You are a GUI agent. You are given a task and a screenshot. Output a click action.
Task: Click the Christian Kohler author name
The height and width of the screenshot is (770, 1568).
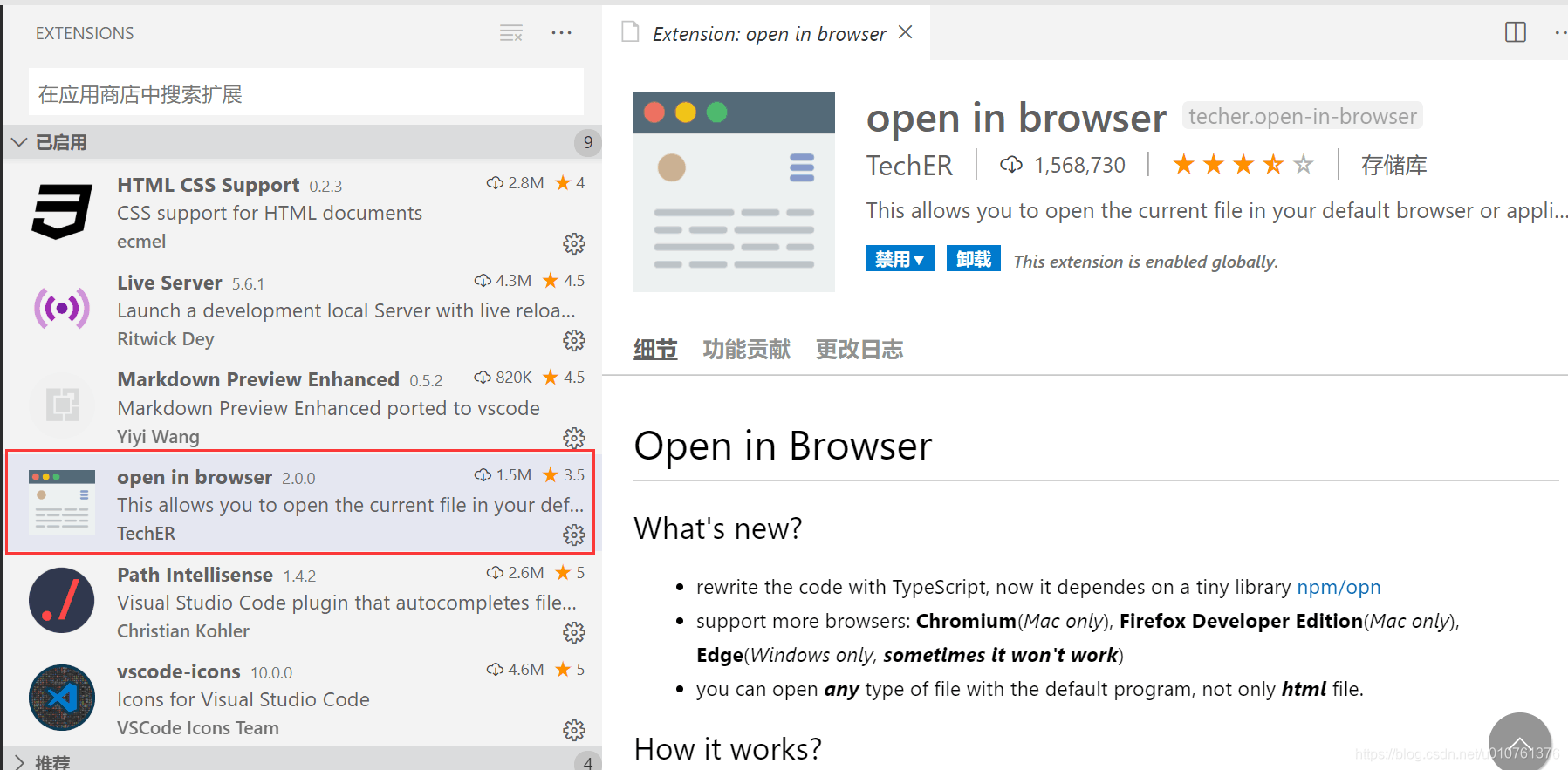(183, 630)
